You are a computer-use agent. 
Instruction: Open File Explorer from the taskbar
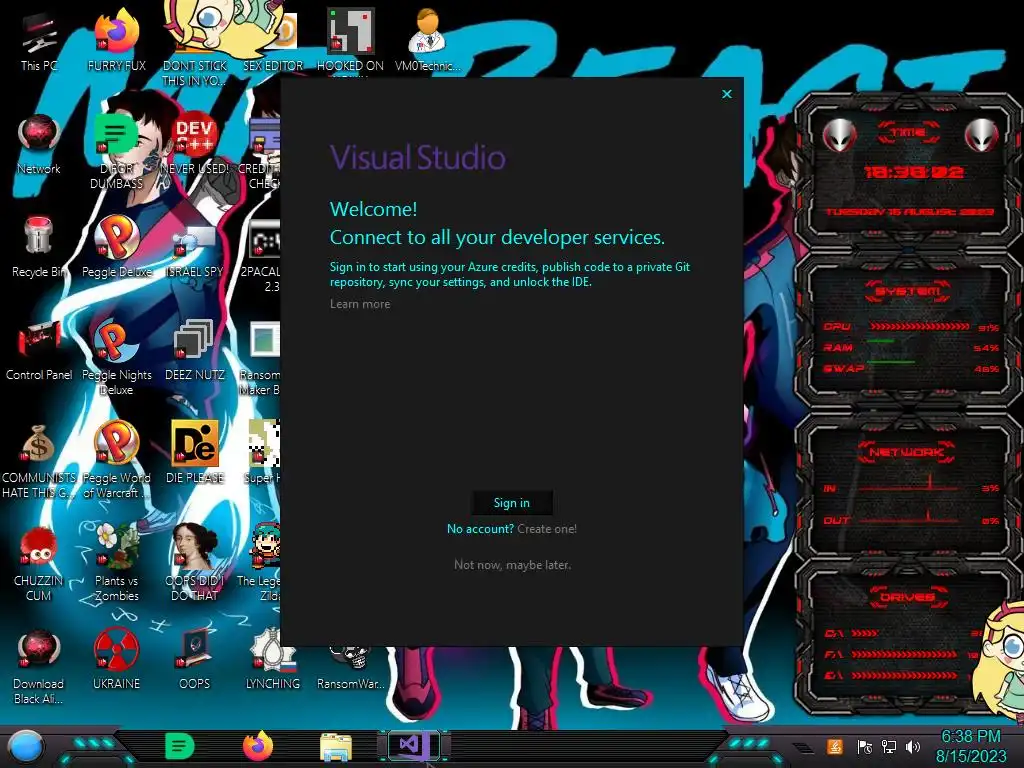coord(336,747)
